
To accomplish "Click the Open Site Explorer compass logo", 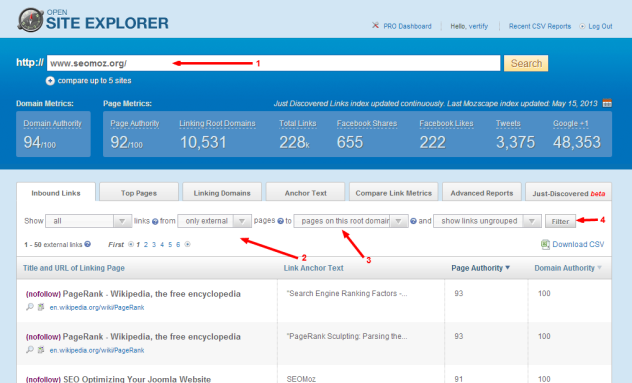I will point(30,20).
